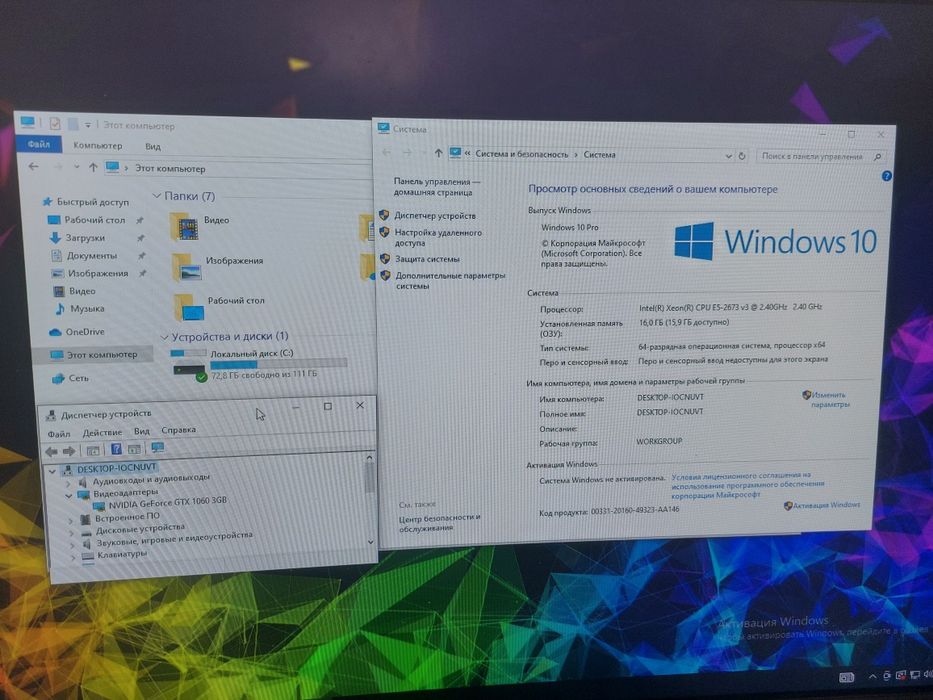Select the Видео folder icon in Папки

[x=184, y=227]
